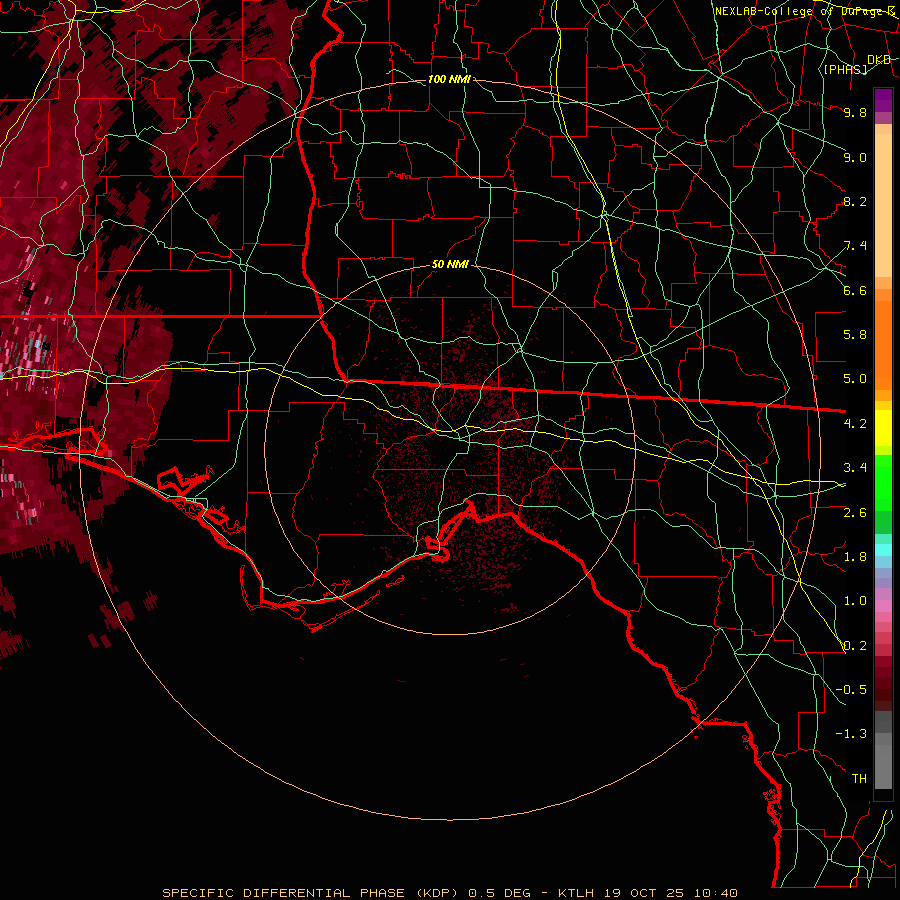Pick the gray bottom segment of color bar
The image size is (900, 900).
click(x=883, y=766)
